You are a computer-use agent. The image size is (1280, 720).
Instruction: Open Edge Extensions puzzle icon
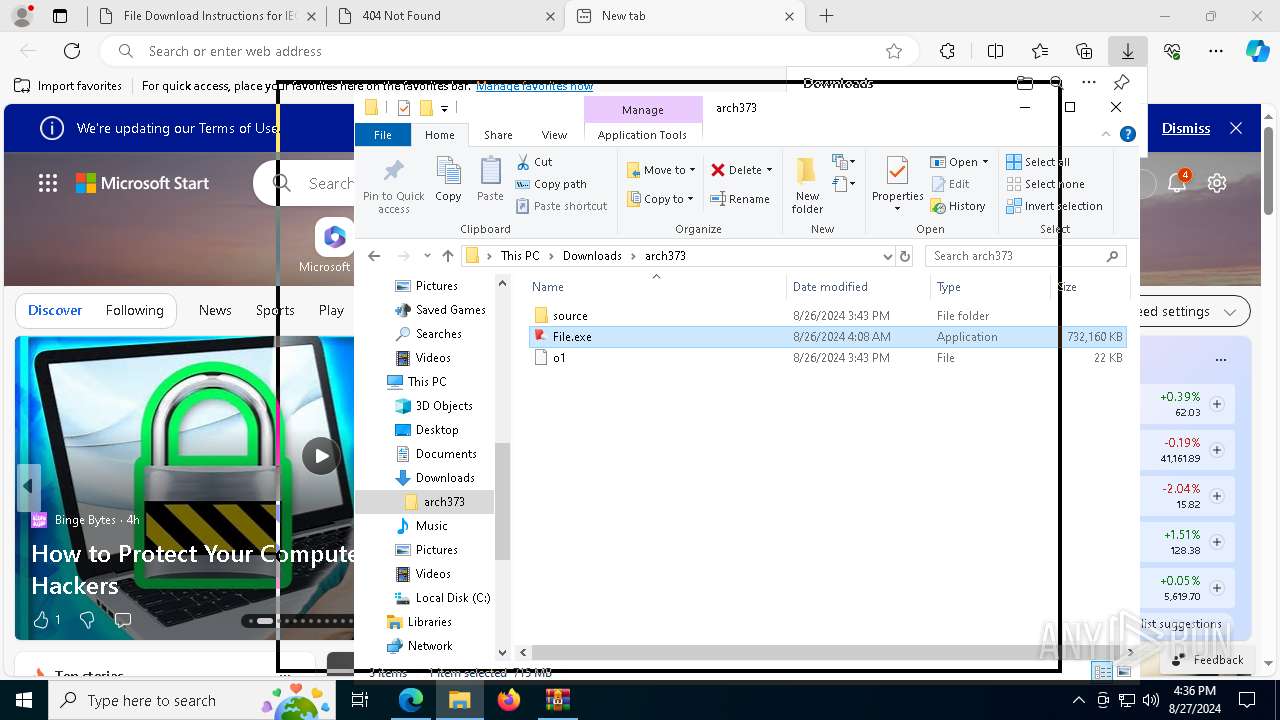[947, 51]
